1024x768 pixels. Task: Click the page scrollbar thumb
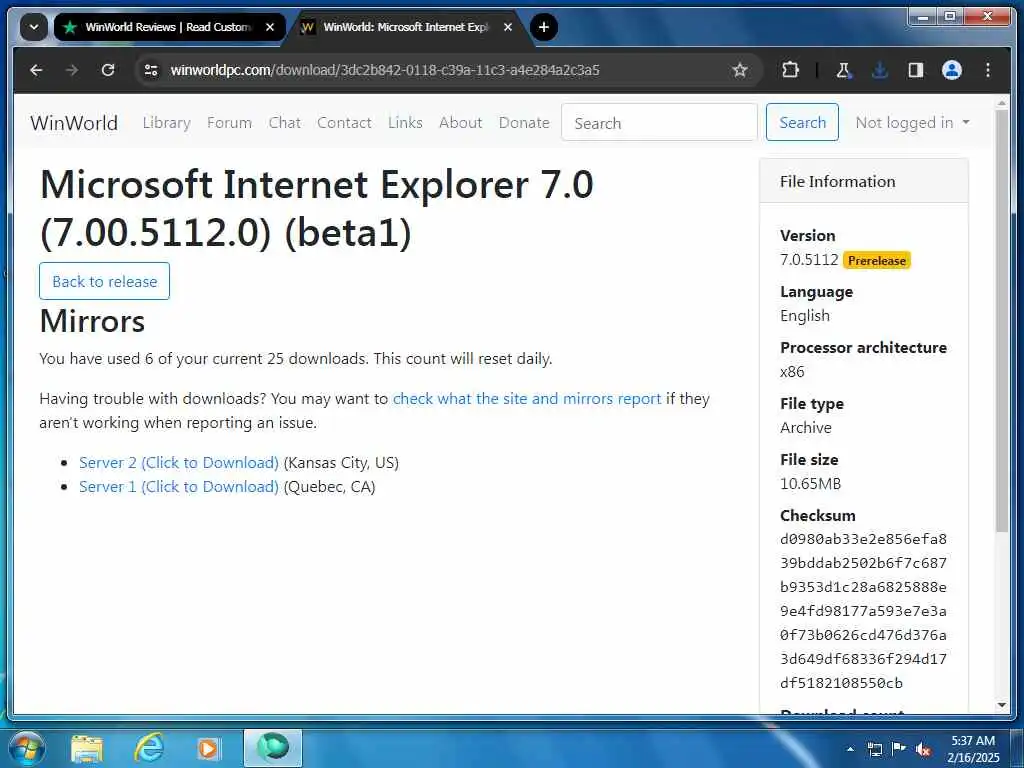(1002, 320)
